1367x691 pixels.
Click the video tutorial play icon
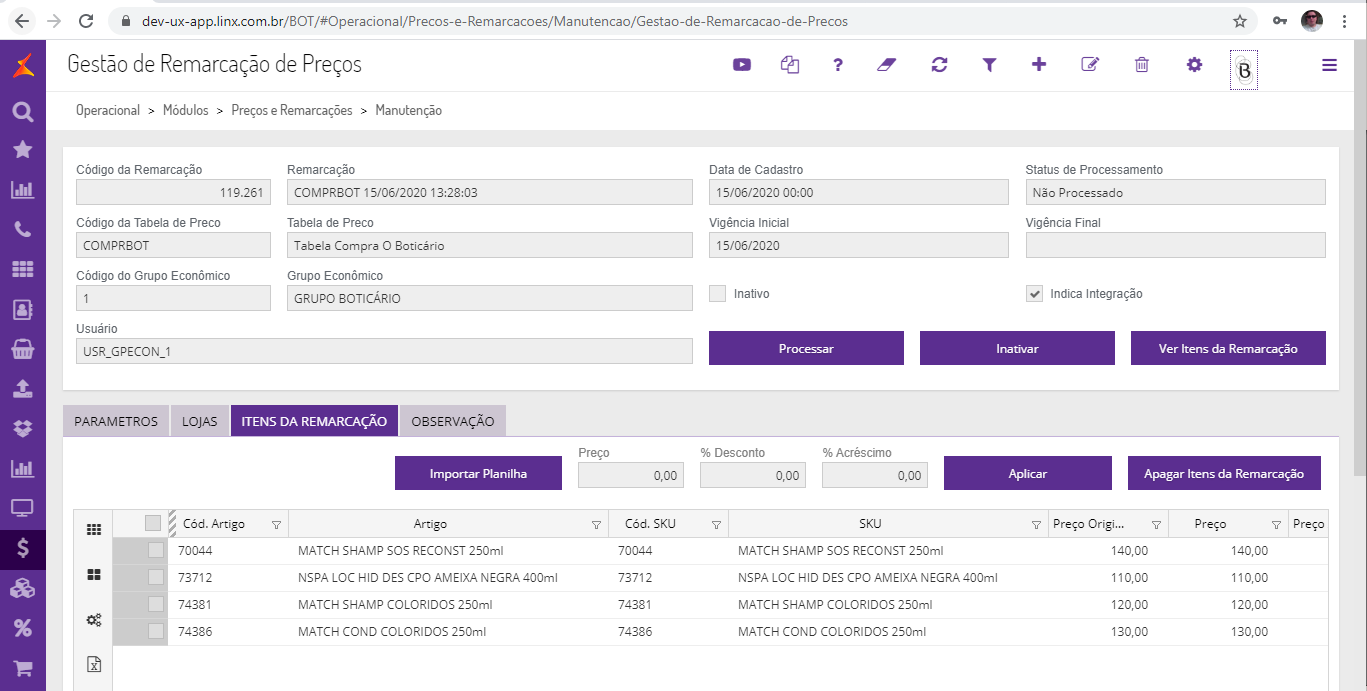(741, 65)
